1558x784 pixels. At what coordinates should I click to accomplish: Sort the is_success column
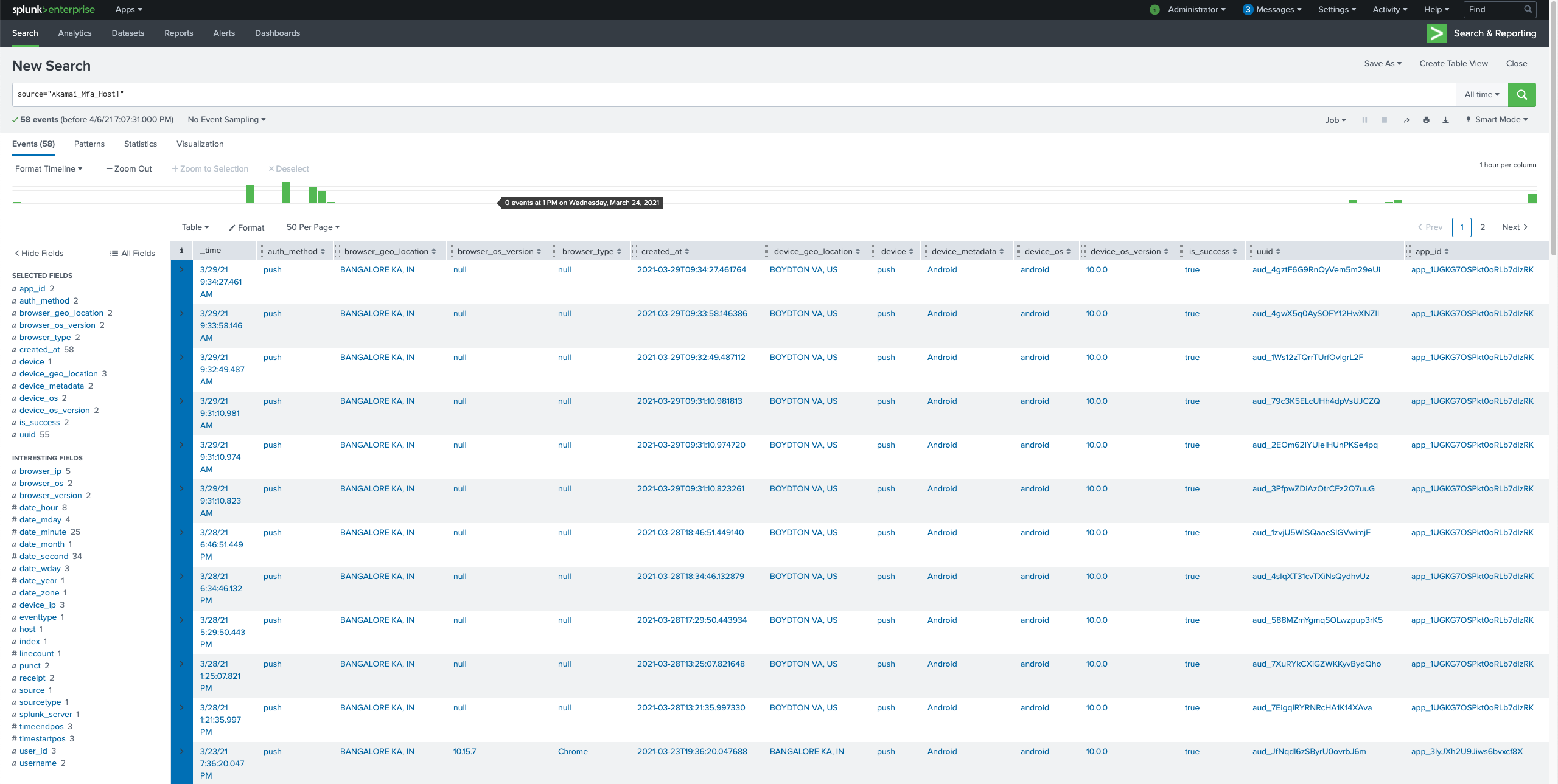[x=1235, y=251]
